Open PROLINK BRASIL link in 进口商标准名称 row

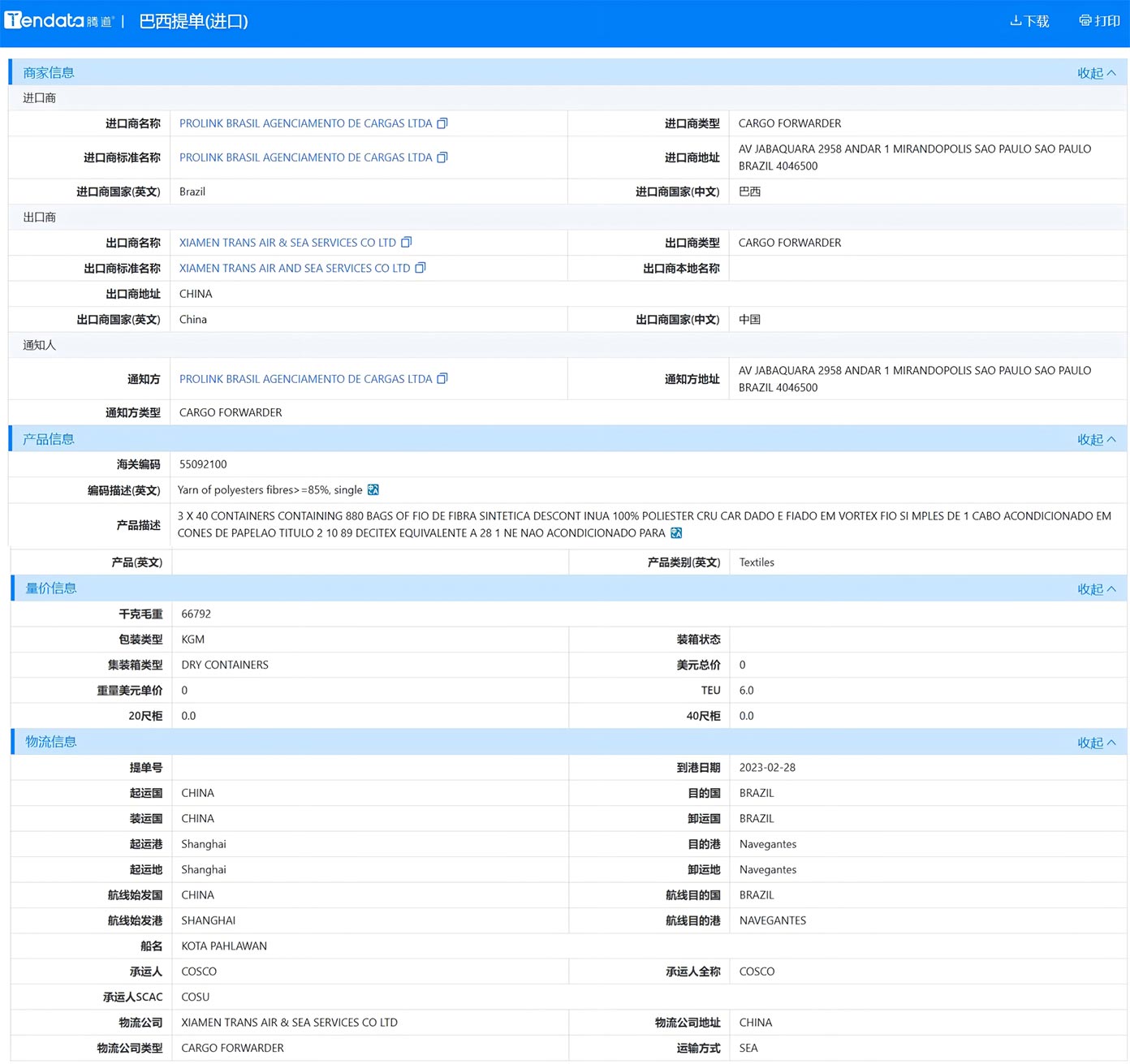coord(305,157)
